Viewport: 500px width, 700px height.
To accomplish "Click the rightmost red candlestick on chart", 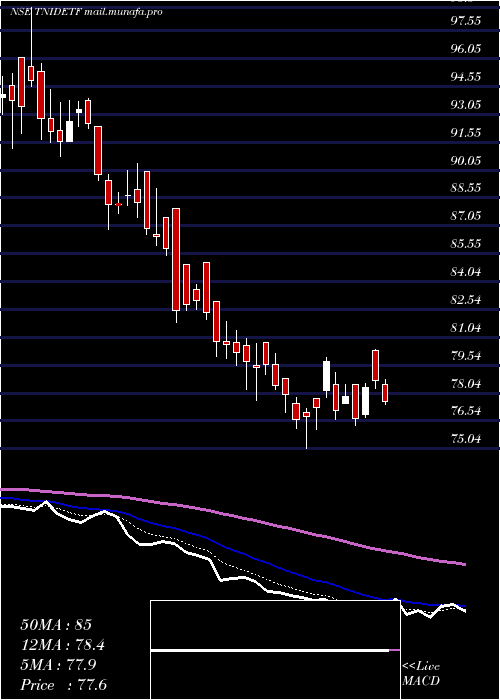I will tap(385, 392).
